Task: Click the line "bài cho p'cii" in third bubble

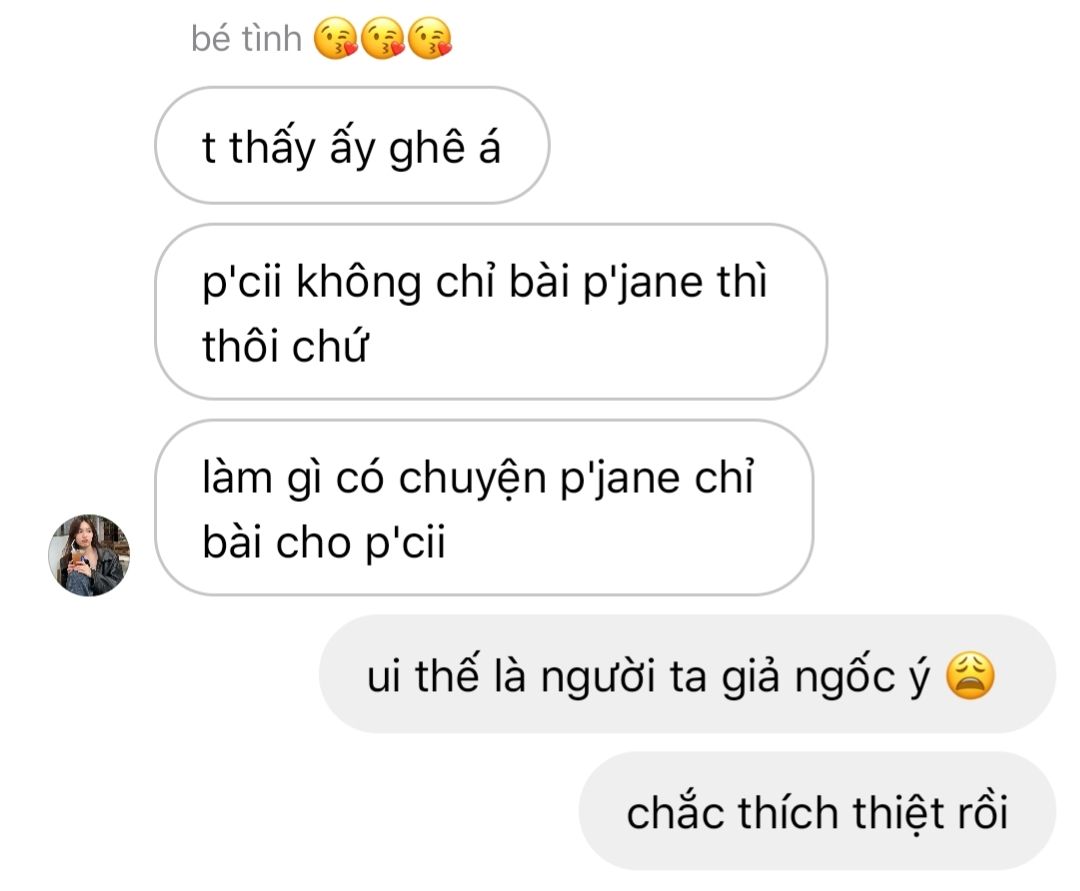Action: click(x=324, y=543)
